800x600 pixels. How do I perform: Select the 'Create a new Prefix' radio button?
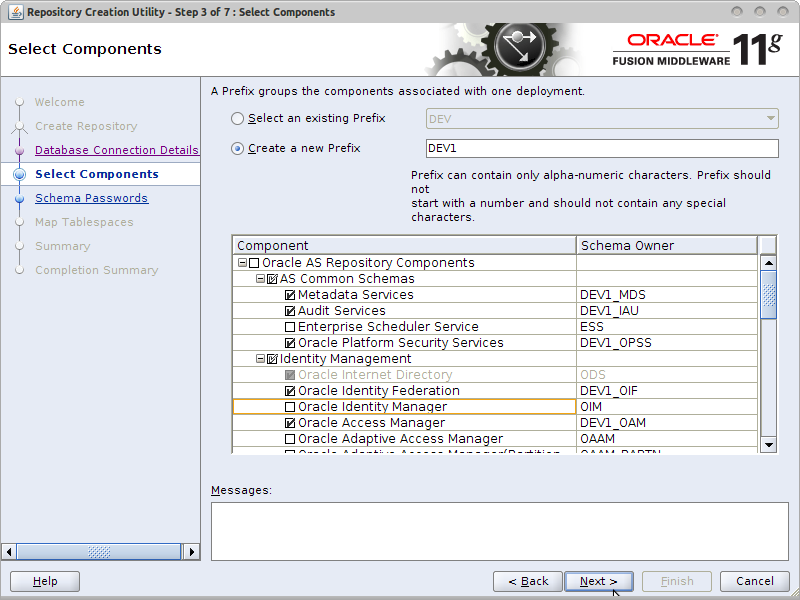pyautogui.click(x=237, y=148)
